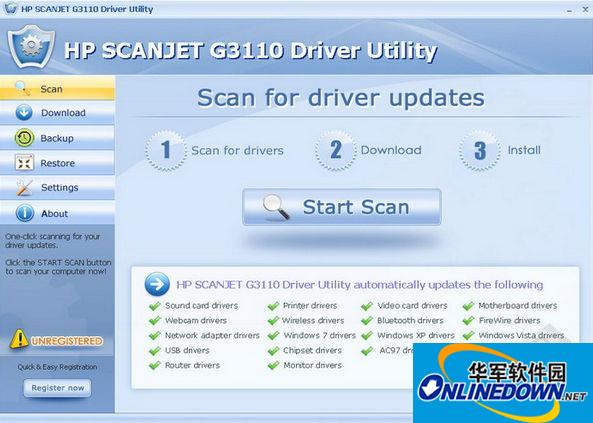593x423 pixels.
Task: Click the Start Scan button
Action: [x=342, y=207]
